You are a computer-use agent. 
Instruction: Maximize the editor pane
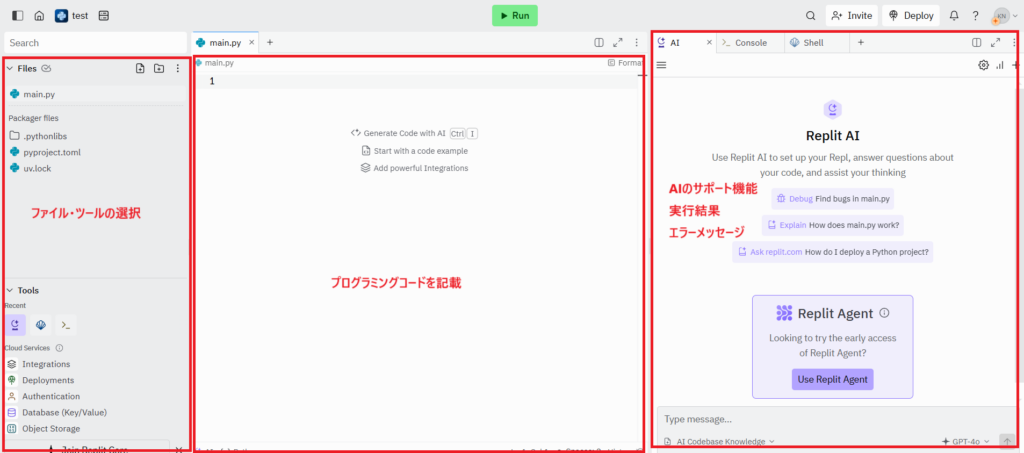(618, 42)
